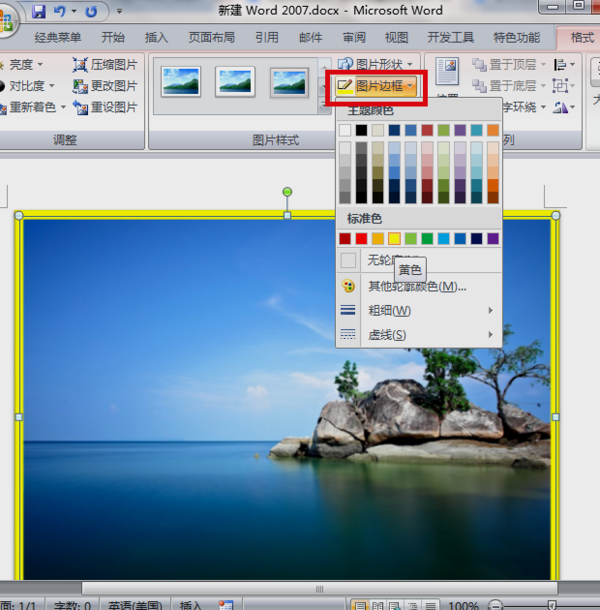Click the language 英语(美国) status entry

click(135, 605)
